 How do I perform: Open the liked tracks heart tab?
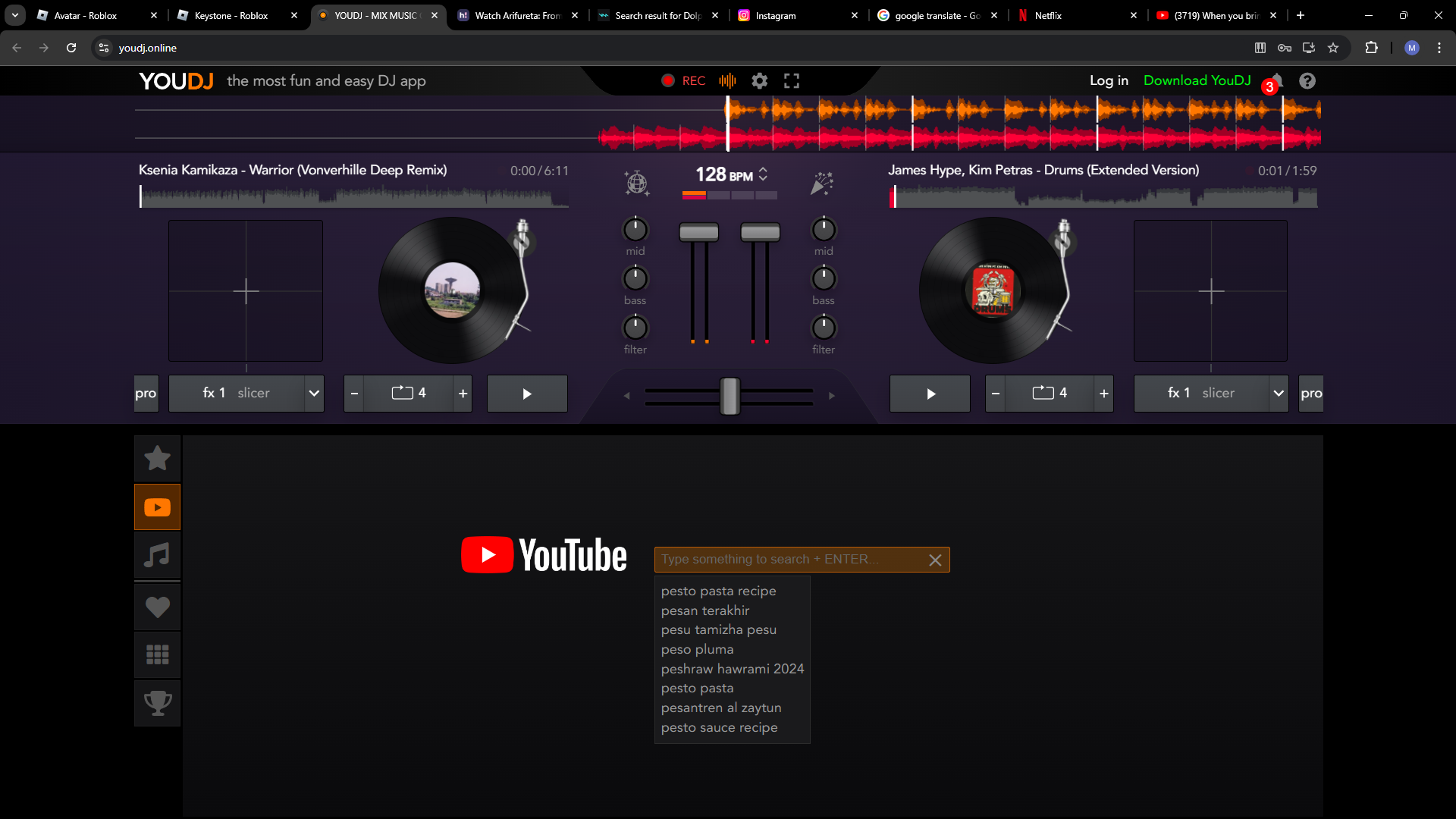coord(158,607)
